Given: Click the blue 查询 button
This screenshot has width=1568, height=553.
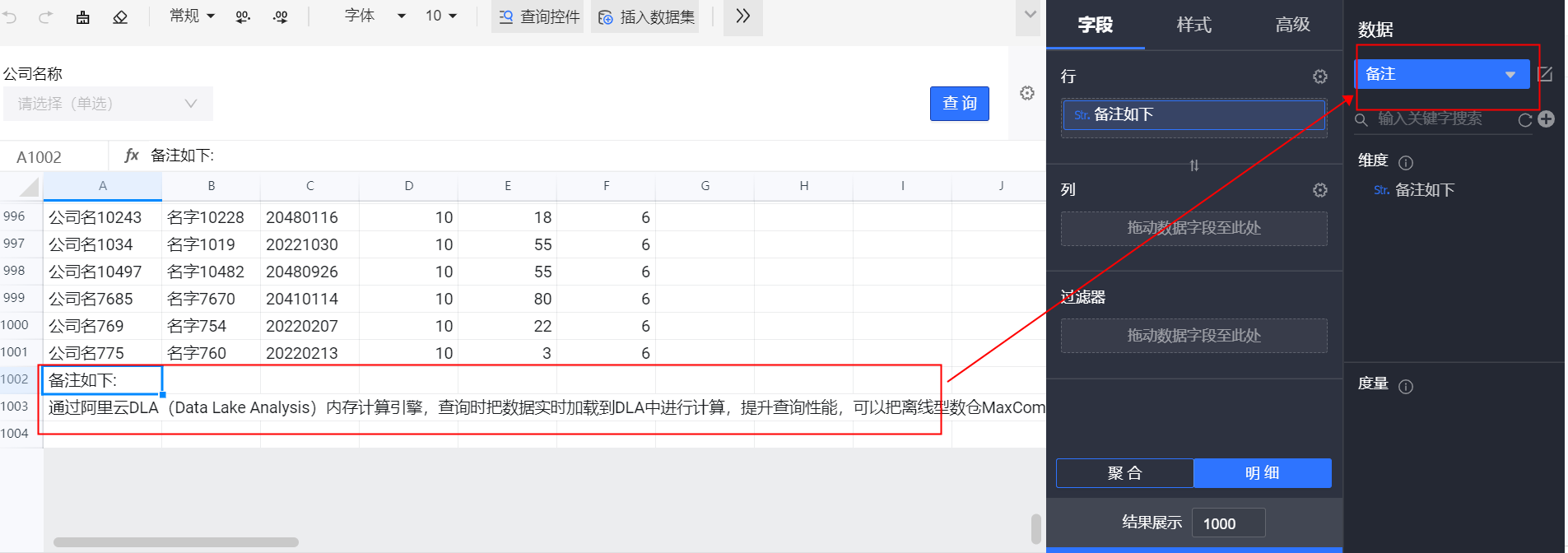Looking at the screenshot, I should pyautogui.click(x=959, y=104).
